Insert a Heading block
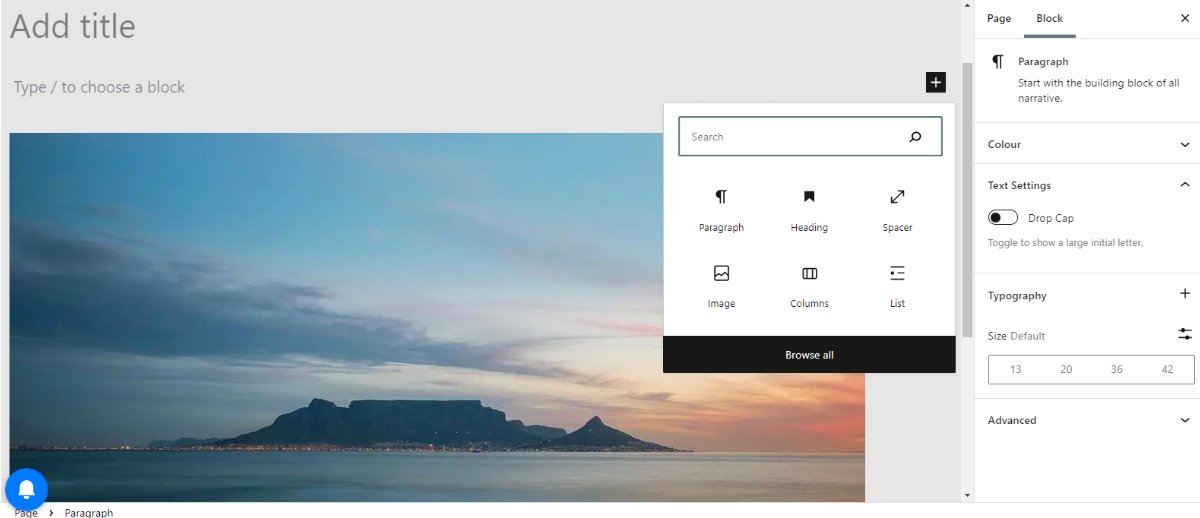 click(809, 210)
